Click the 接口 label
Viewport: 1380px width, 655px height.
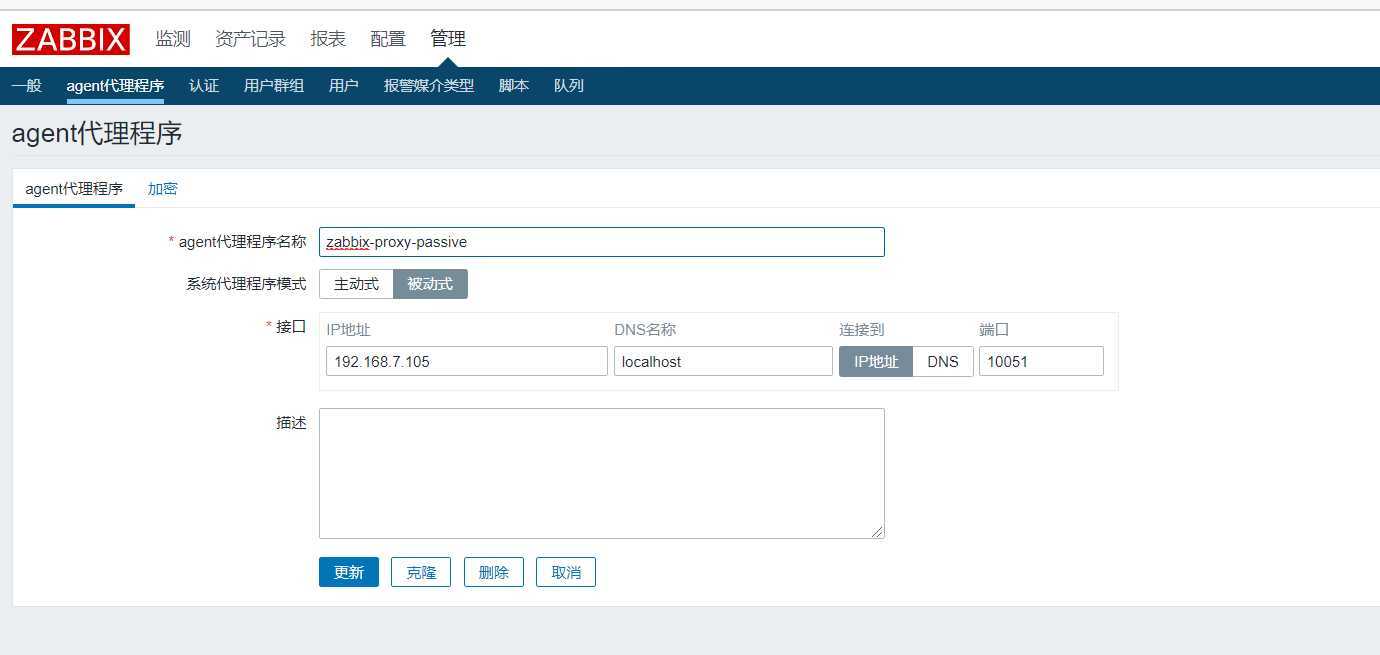[291, 327]
